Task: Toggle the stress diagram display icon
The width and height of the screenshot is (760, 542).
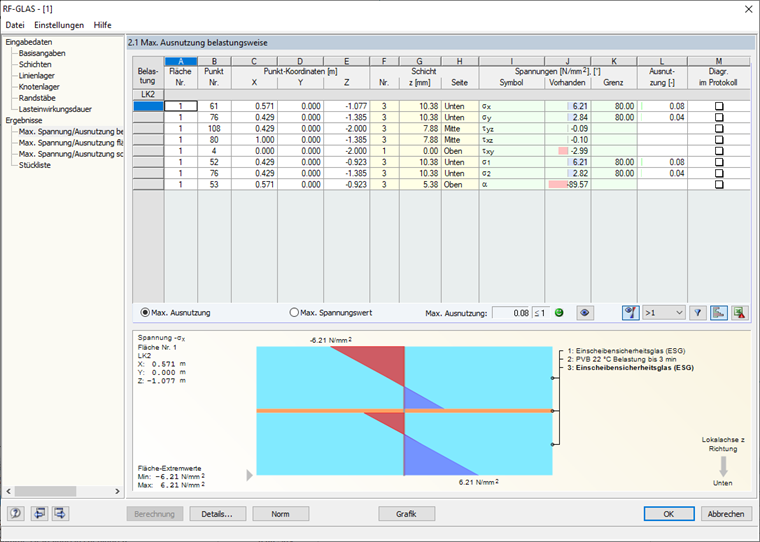Action: point(719,313)
